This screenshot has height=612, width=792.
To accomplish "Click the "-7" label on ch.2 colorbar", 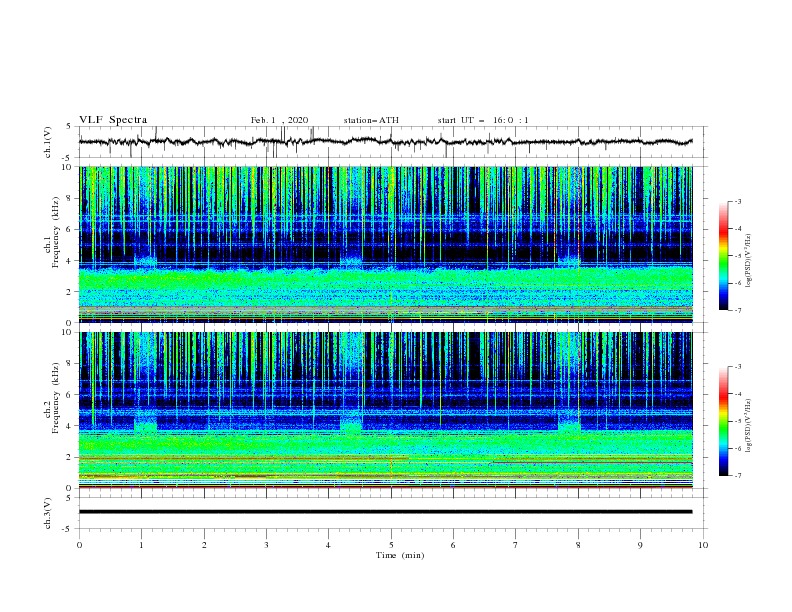I will [x=737, y=475].
